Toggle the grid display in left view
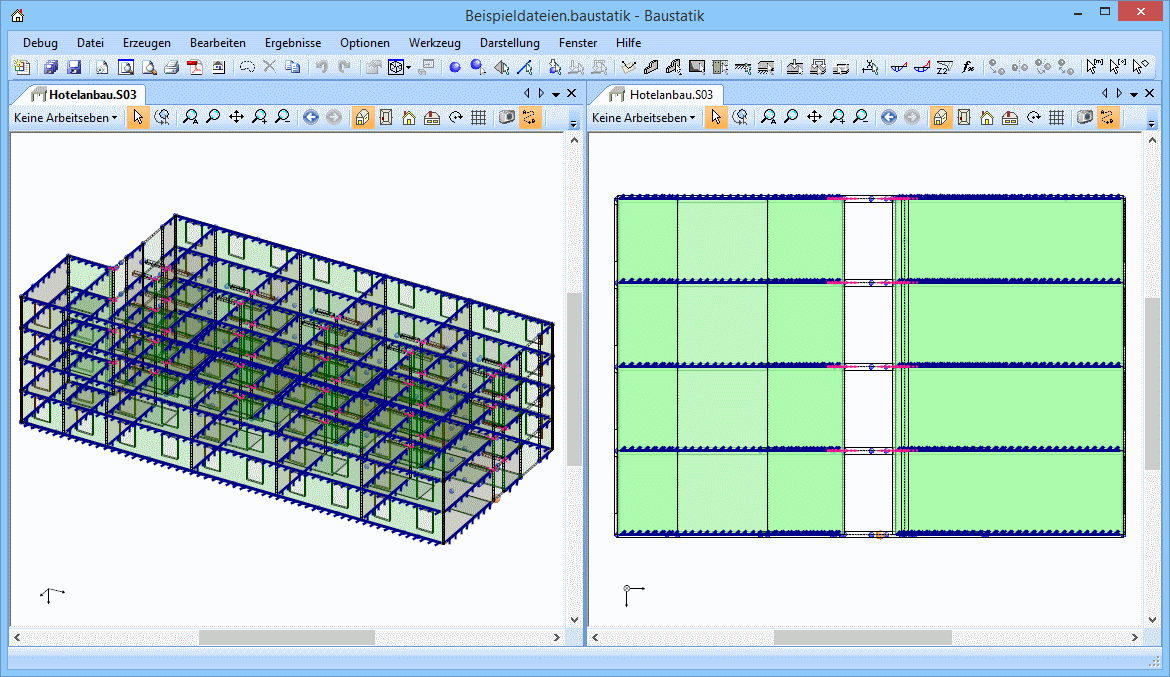The width and height of the screenshot is (1170, 677). click(479, 117)
